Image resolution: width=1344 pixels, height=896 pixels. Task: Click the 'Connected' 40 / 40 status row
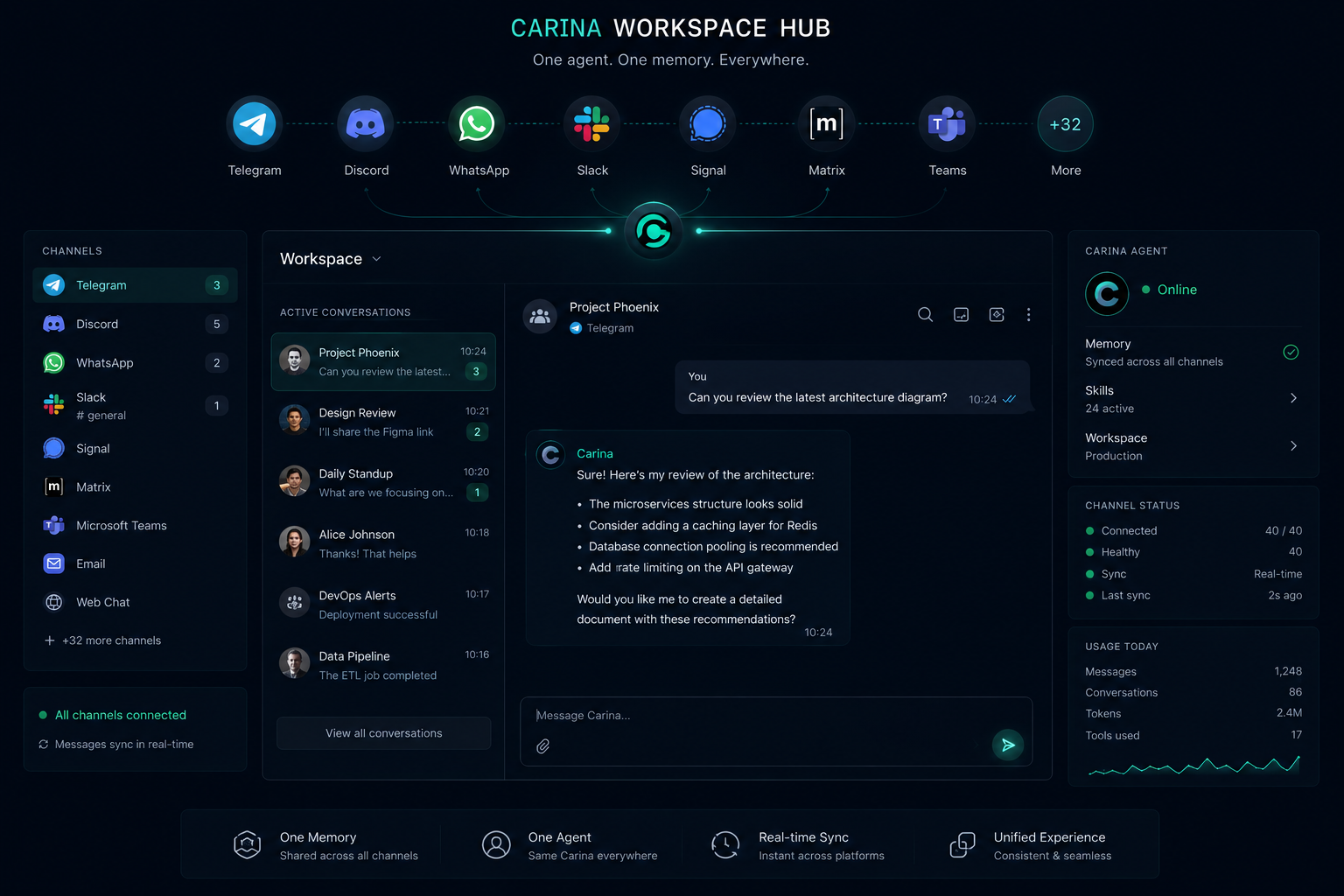1193,531
